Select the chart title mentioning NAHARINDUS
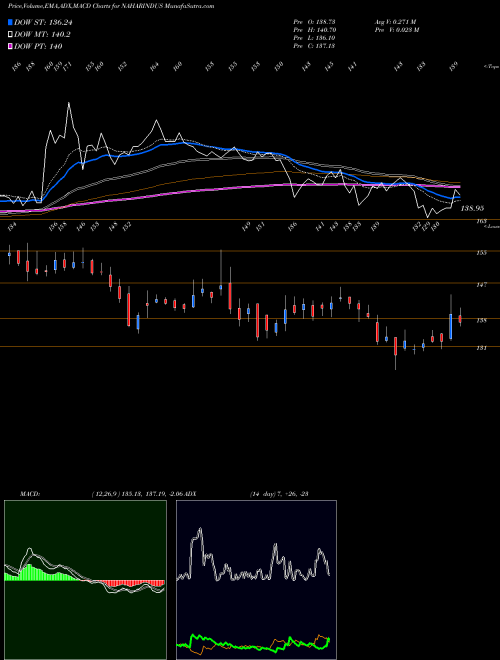The height and width of the screenshot is (660, 500). [111, 6]
